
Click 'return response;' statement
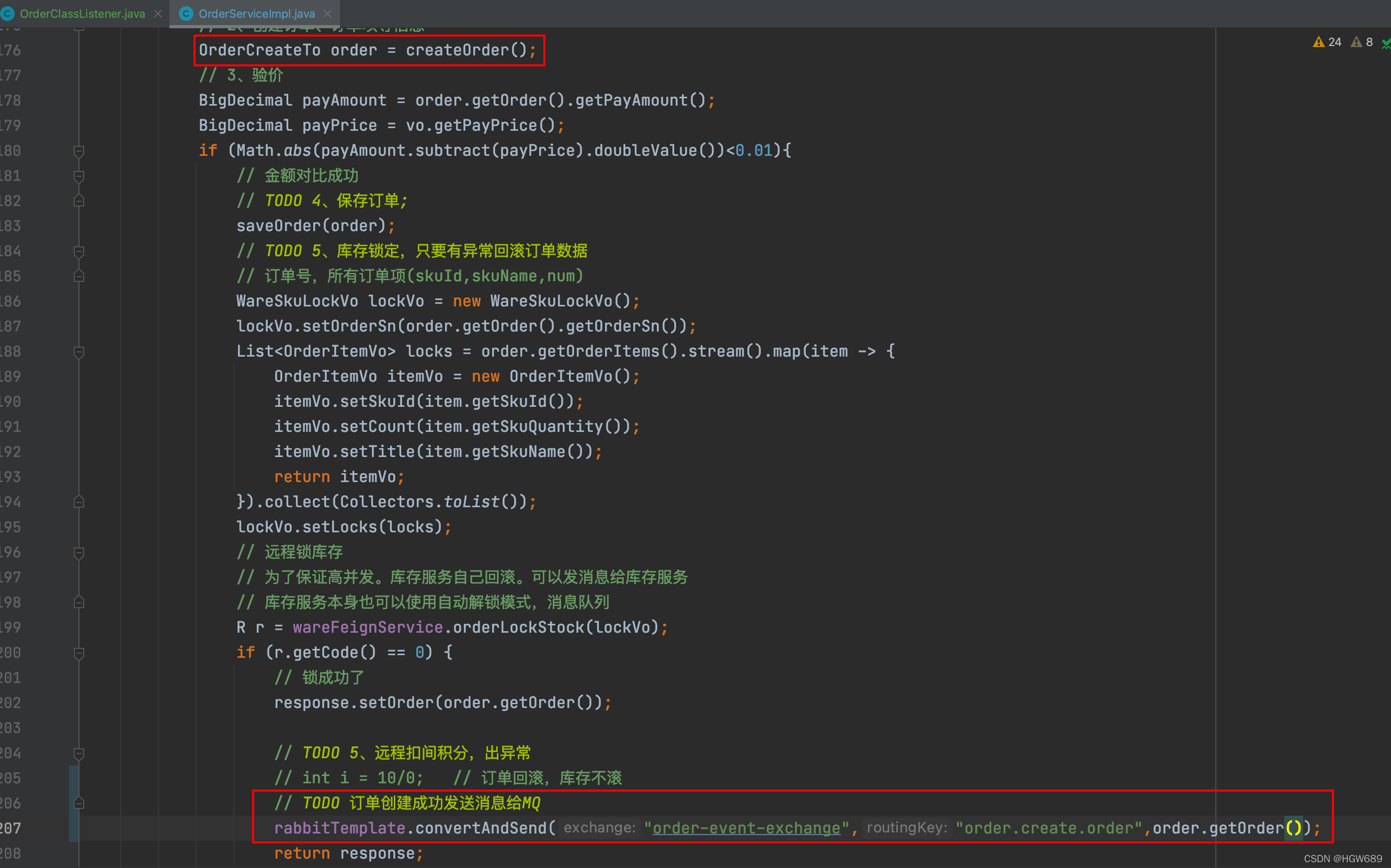(x=348, y=853)
